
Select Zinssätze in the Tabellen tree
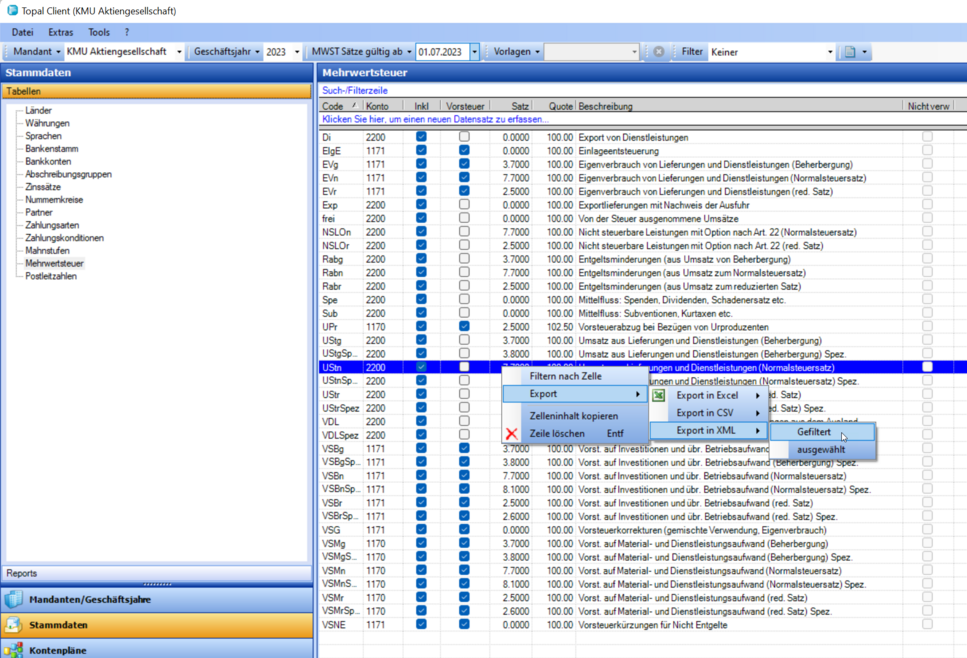pos(43,187)
